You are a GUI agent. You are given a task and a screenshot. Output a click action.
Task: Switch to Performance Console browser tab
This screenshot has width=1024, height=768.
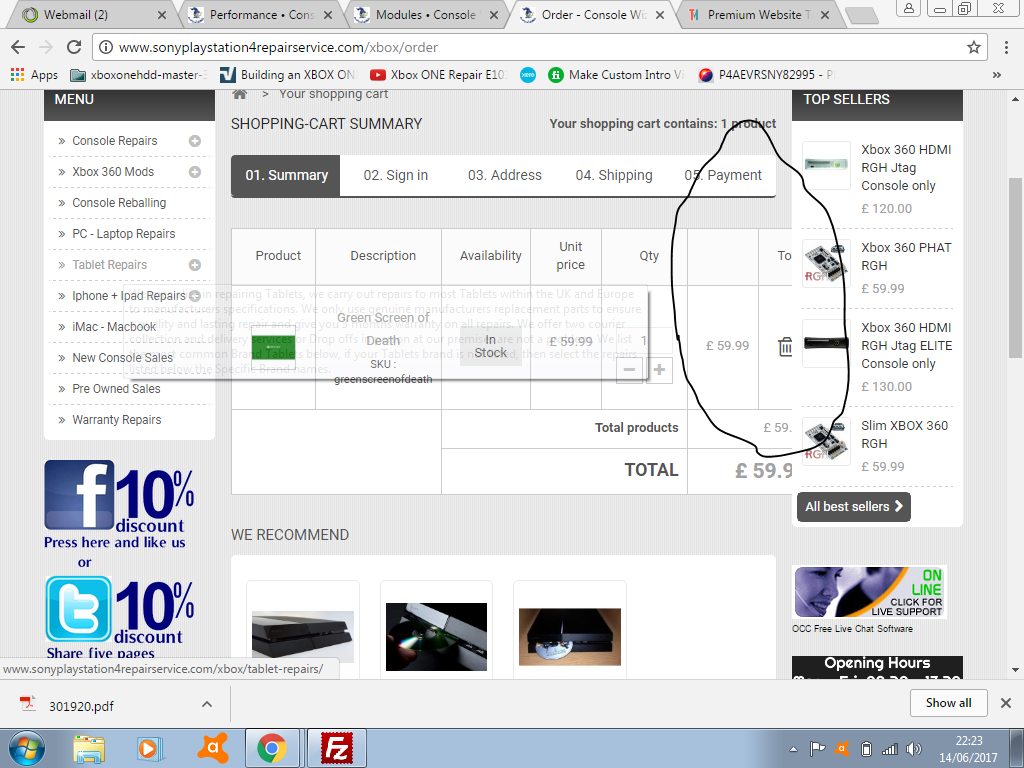(259, 14)
